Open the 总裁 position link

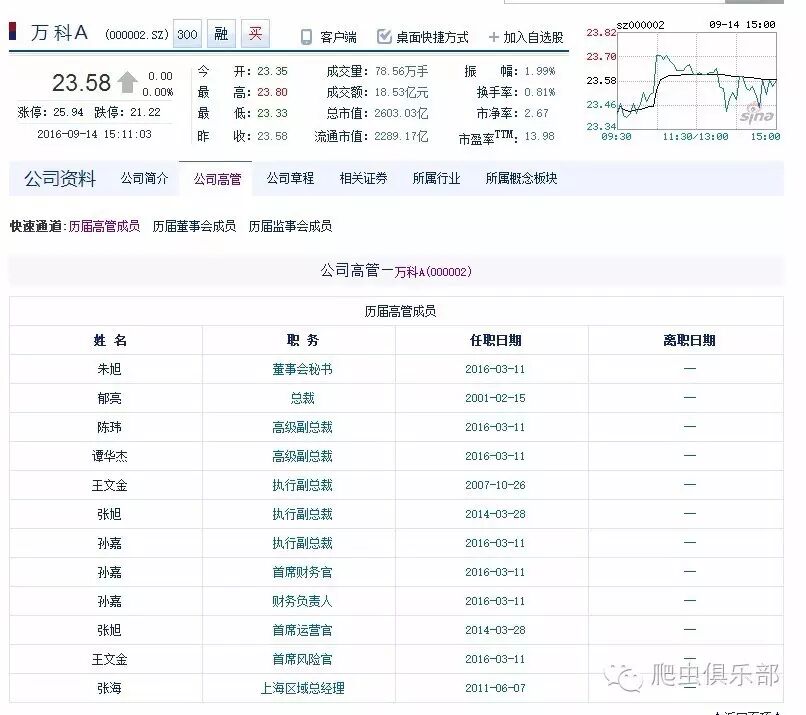(x=302, y=398)
